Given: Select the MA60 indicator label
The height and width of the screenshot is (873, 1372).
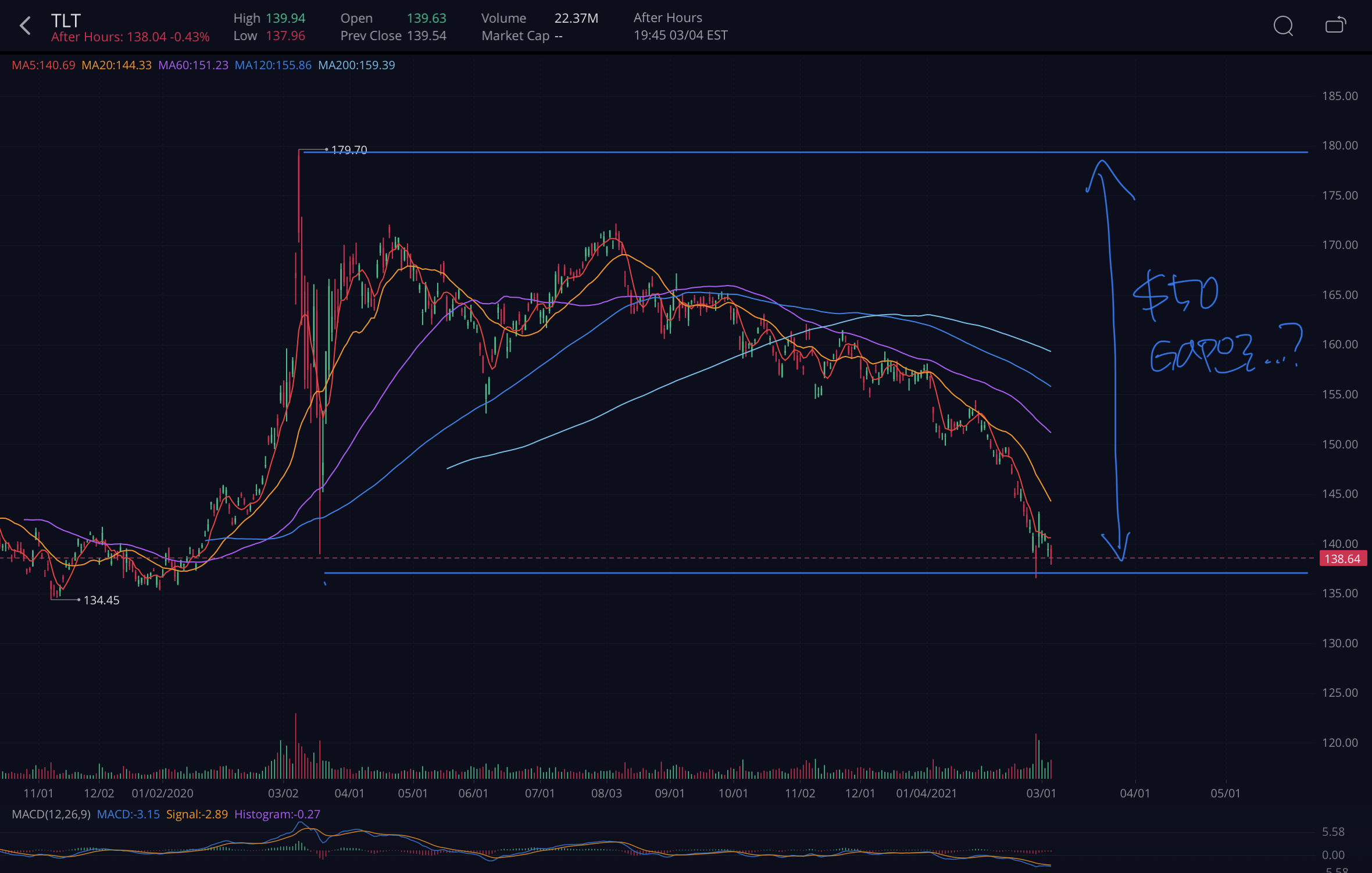Looking at the screenshot, I should (193, 65).
